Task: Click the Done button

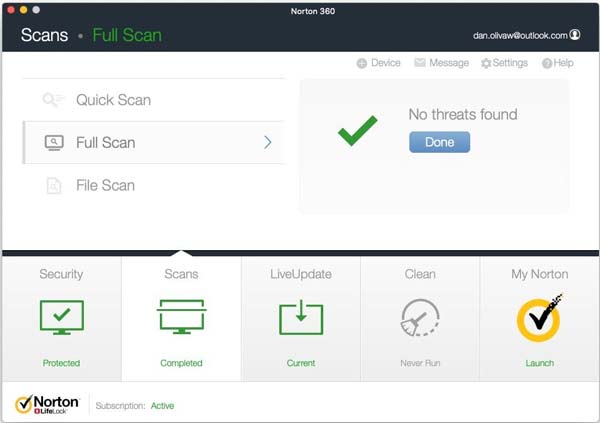Action: pyautogui.click(x=439, y=142)
